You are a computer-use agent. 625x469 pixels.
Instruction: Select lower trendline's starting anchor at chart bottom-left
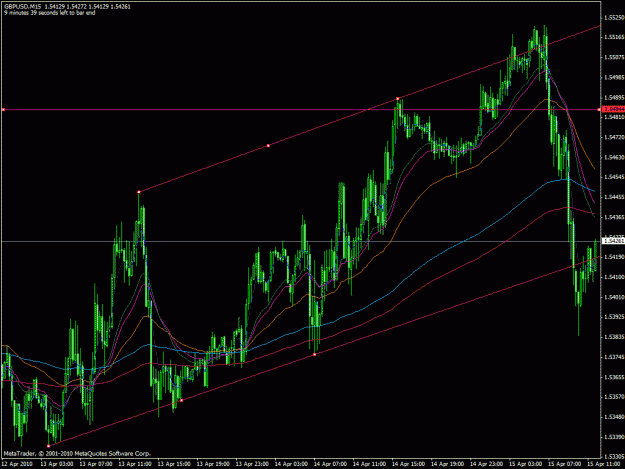(x=49, y=446)
